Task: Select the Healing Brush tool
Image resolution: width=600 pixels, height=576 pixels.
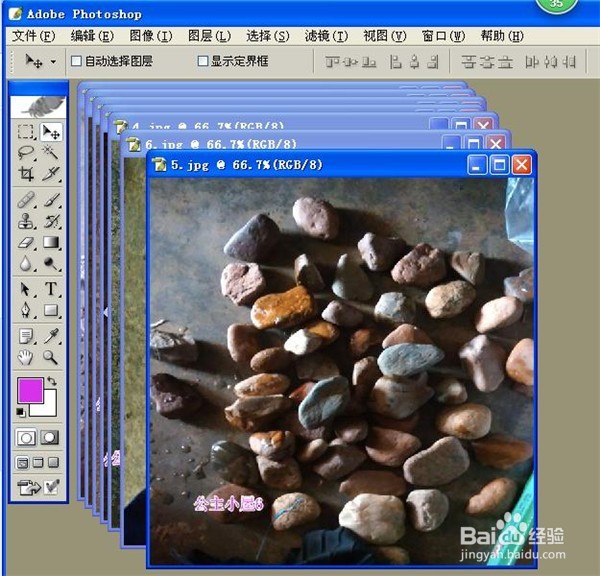Action: tap(26, 200)
